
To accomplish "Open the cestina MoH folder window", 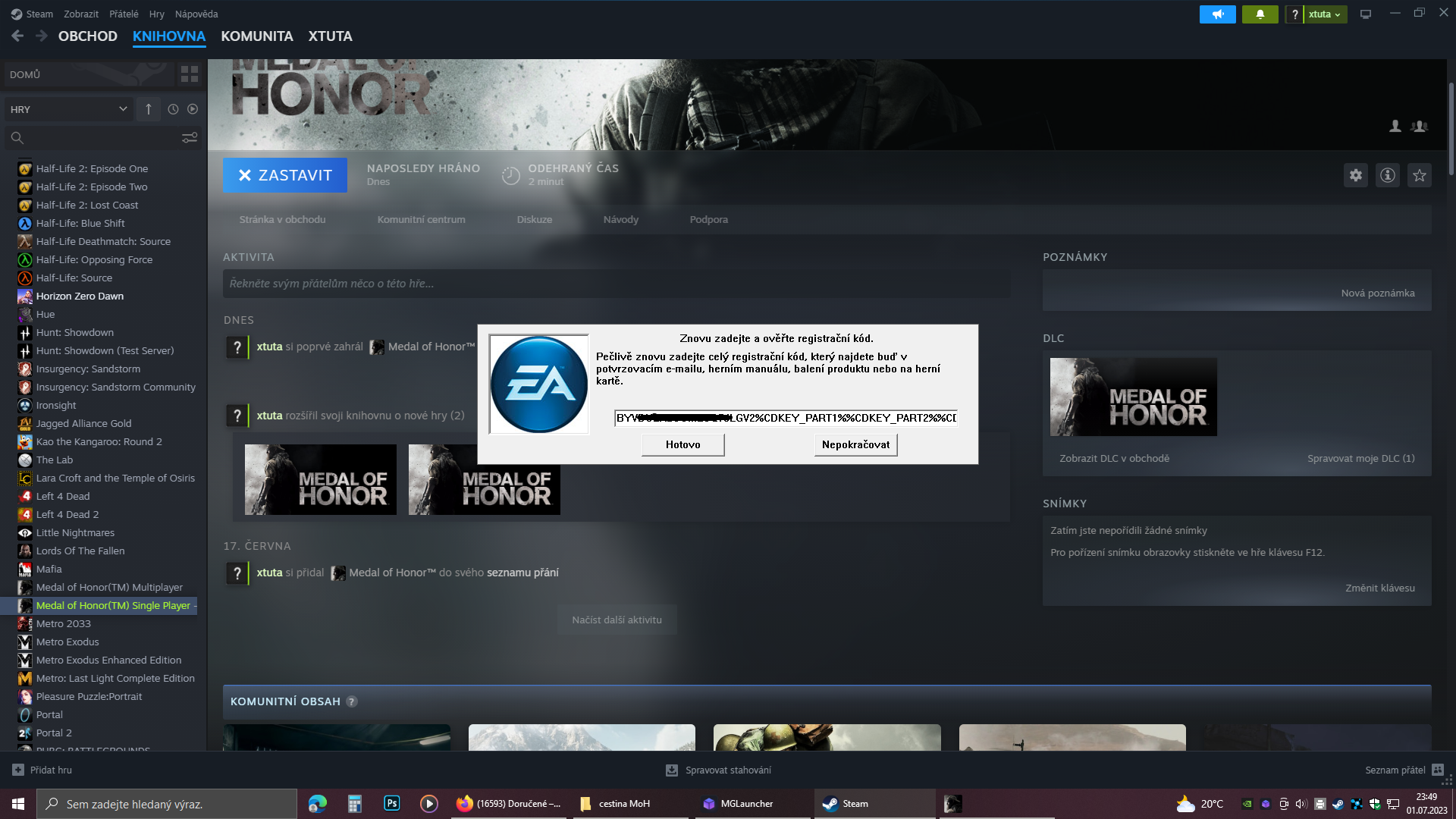I will 629,804.
